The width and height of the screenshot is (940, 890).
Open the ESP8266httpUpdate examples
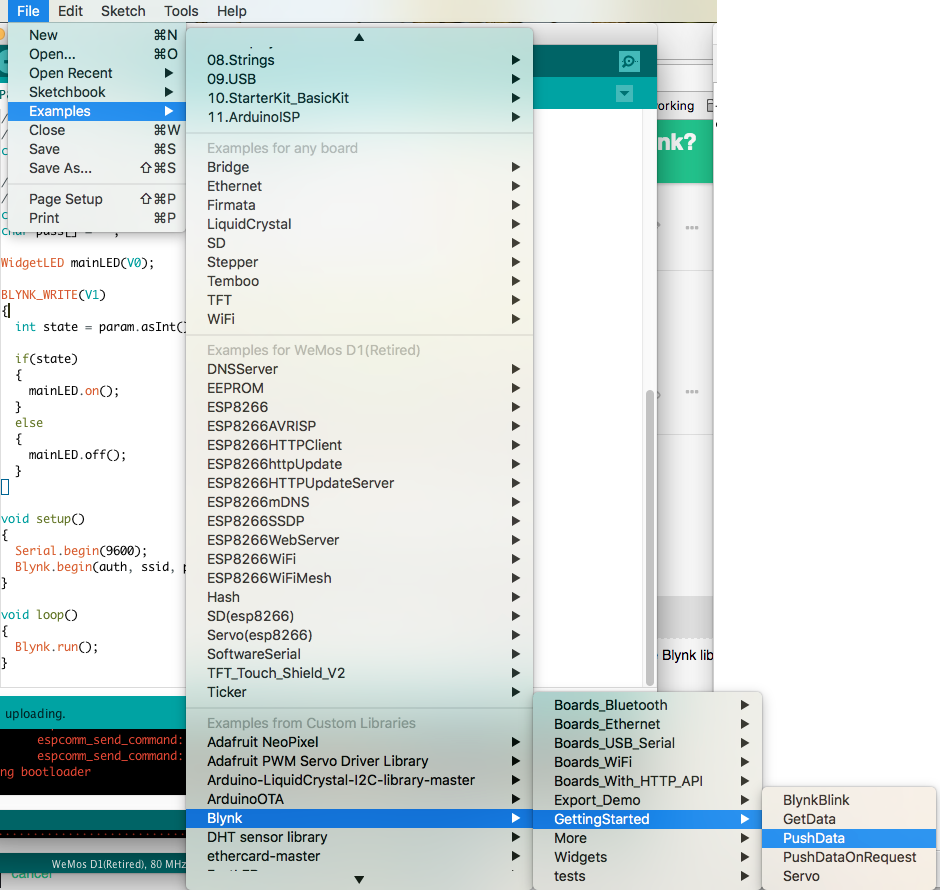point(359,464)
